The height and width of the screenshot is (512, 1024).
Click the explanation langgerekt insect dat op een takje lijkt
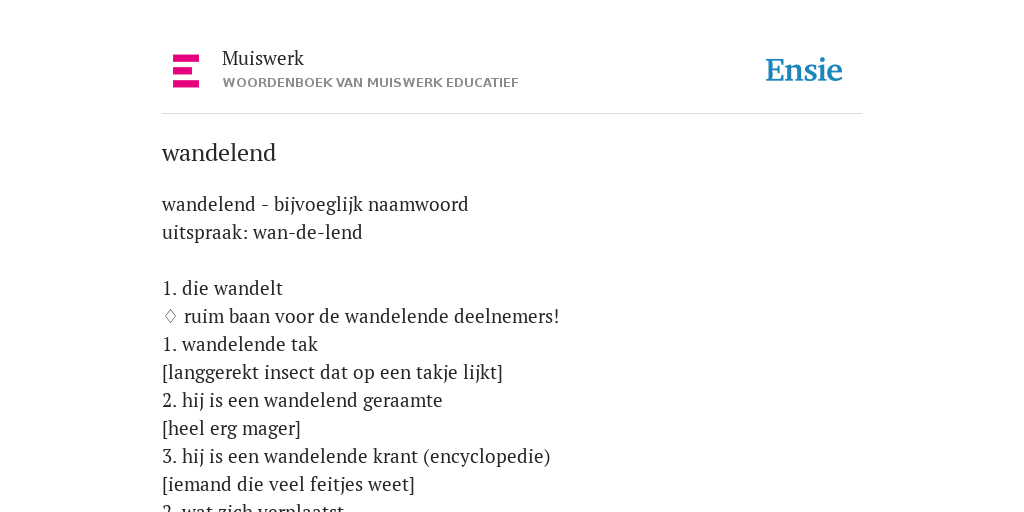(x=332, y=373)
